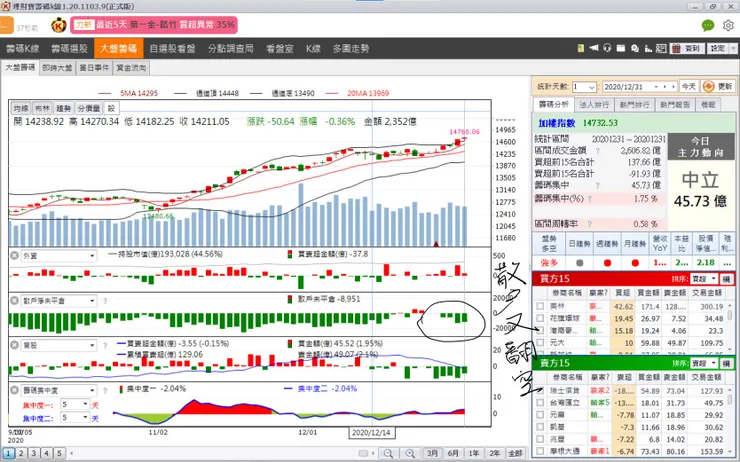Click help icon beside 區間成交金額

[x=597, y=151]
